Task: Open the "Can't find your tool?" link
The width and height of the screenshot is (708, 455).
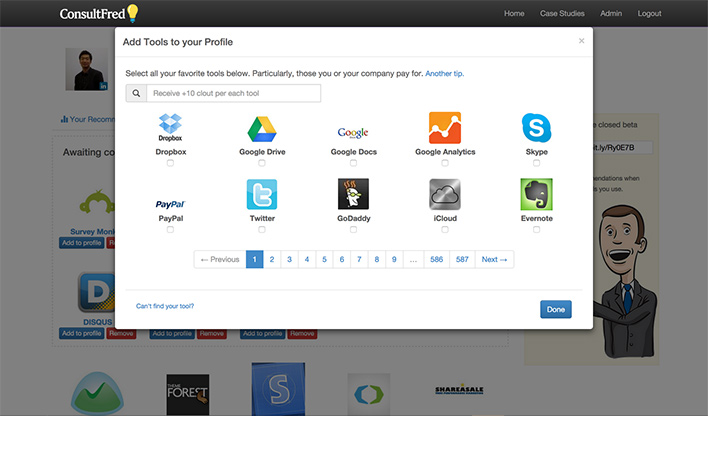Action: click(165, 306)
